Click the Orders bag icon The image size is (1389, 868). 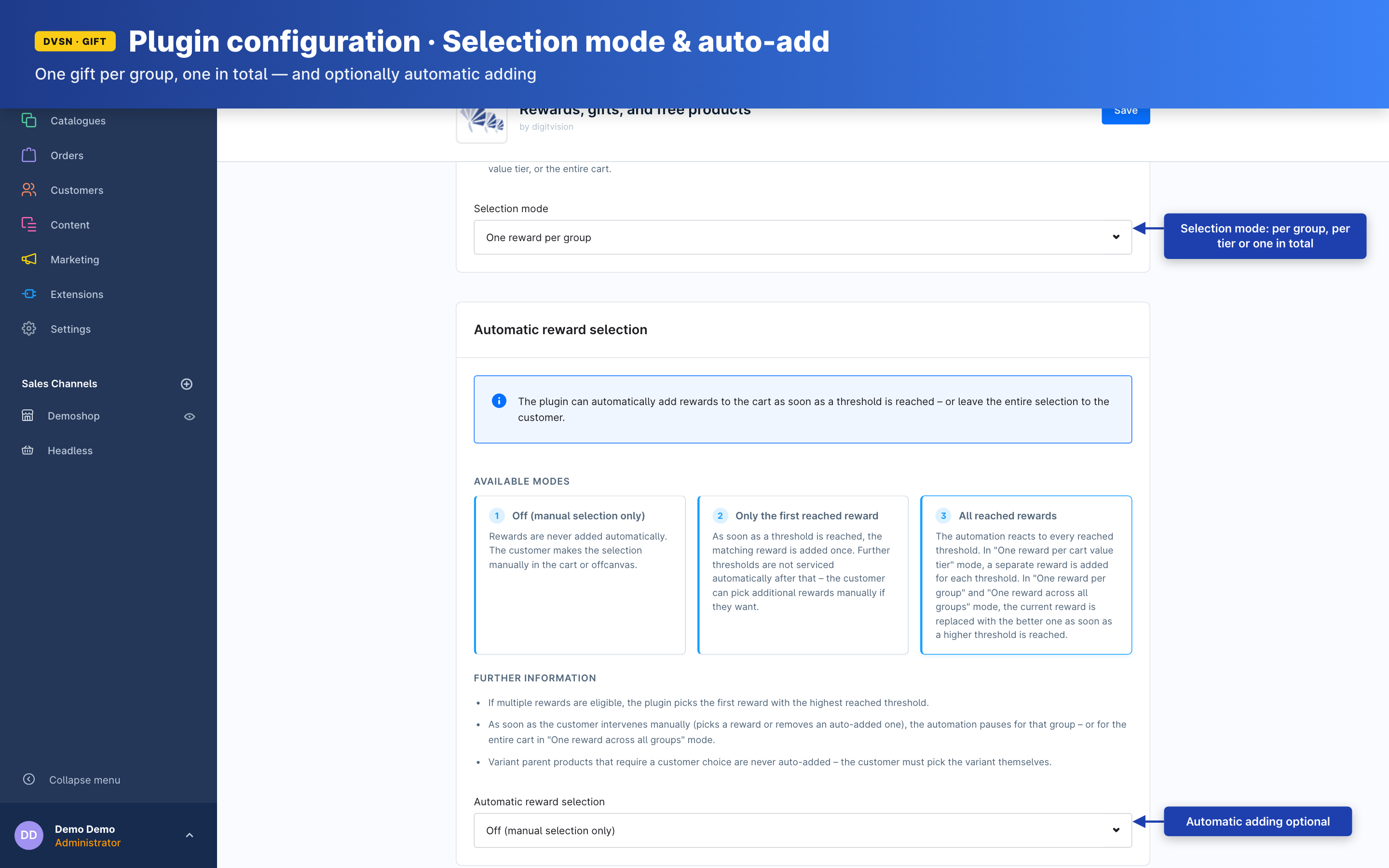[29, 156]
